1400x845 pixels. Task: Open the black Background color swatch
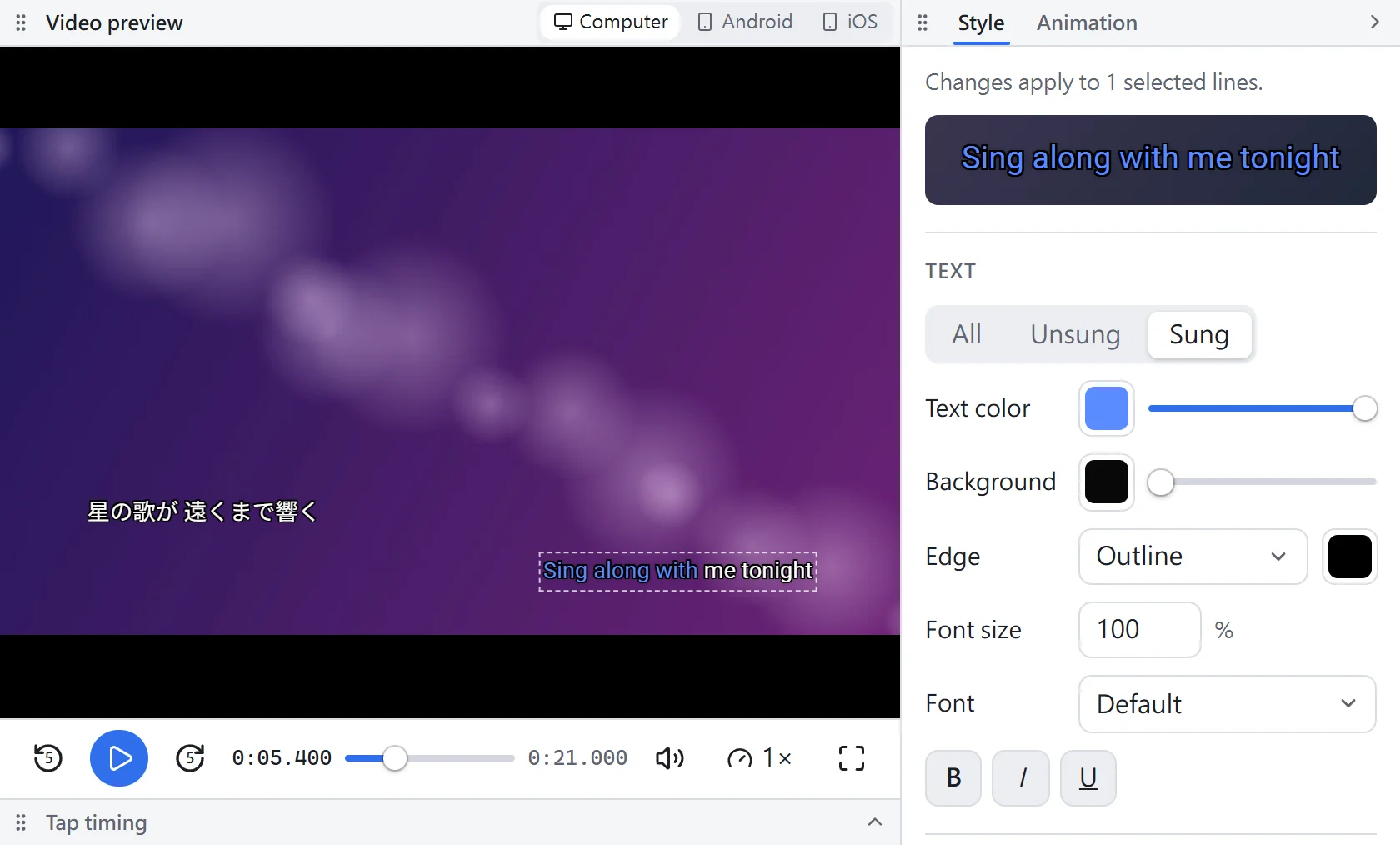coord(1107,482)
